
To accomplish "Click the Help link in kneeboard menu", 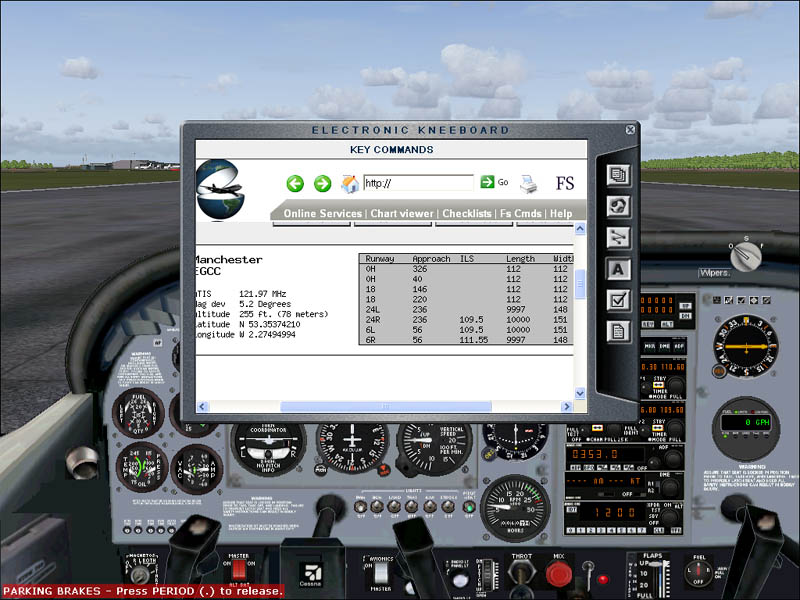I will tap(560, 213).
